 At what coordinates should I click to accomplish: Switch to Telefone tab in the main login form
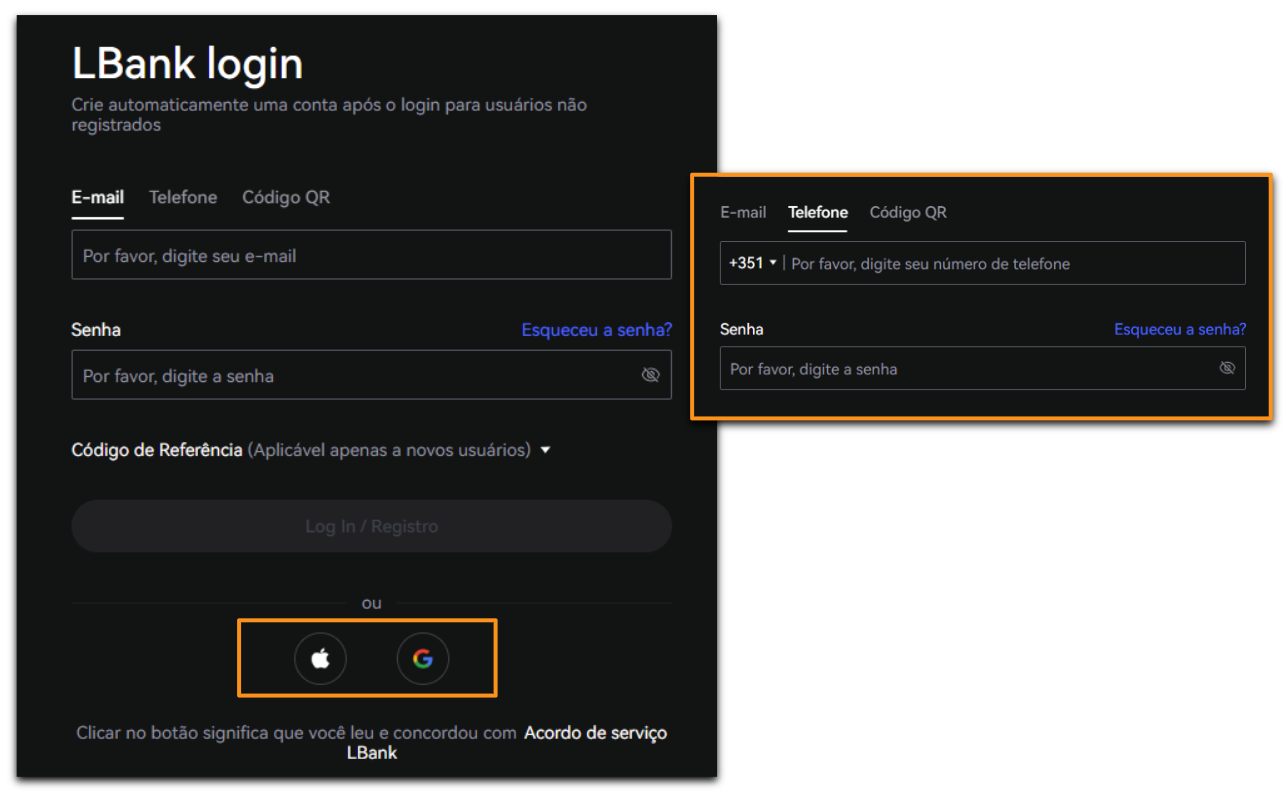(x=183, y=197)
